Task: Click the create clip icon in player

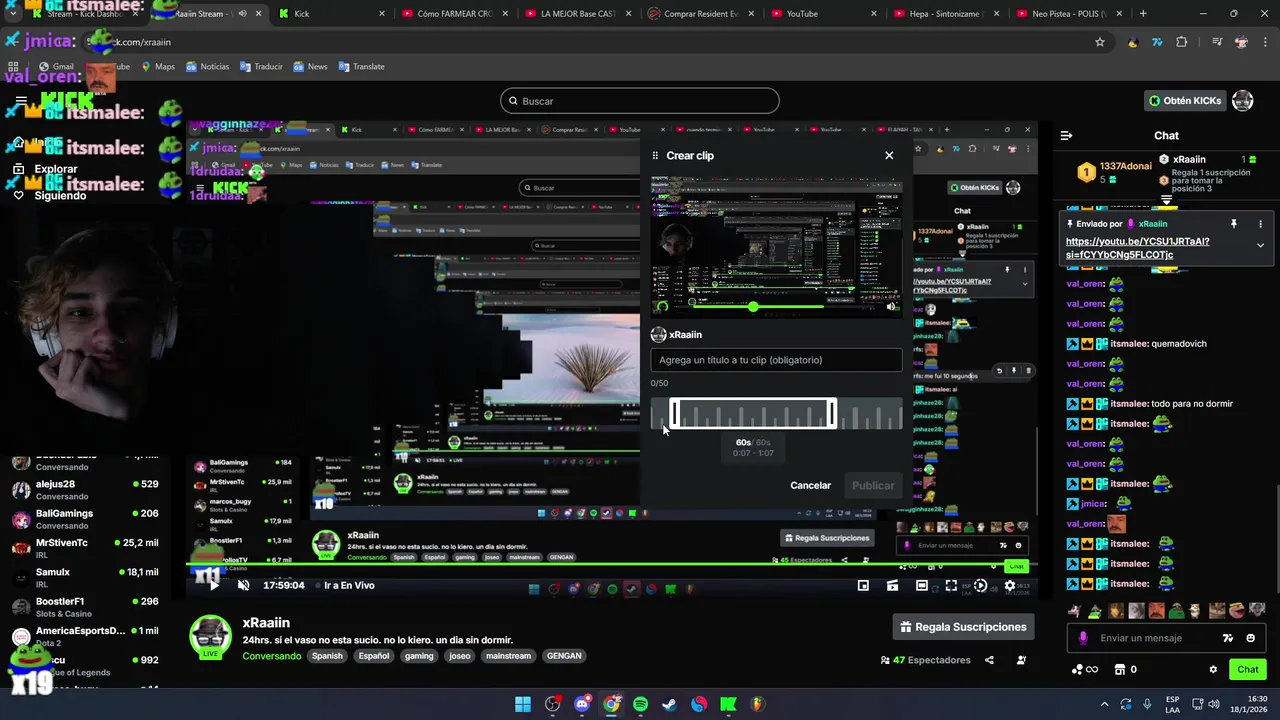Action: pos(892,585)
